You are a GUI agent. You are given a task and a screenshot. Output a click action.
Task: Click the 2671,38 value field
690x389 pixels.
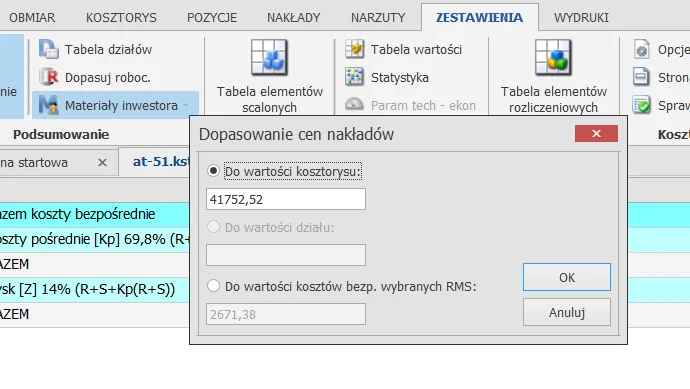coord(286,314)
